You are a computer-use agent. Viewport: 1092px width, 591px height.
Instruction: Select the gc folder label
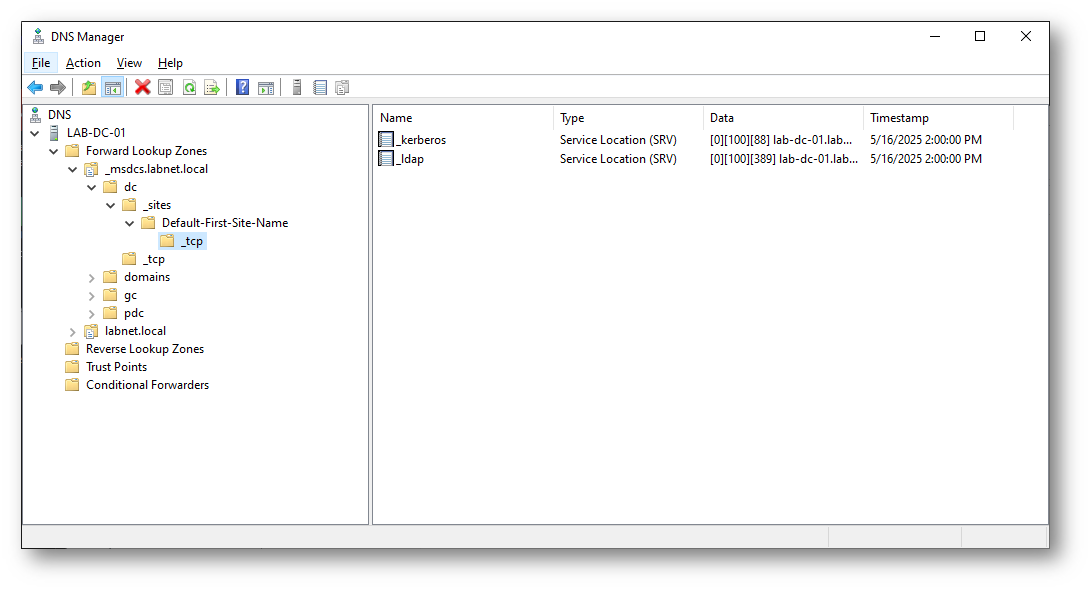130,295
